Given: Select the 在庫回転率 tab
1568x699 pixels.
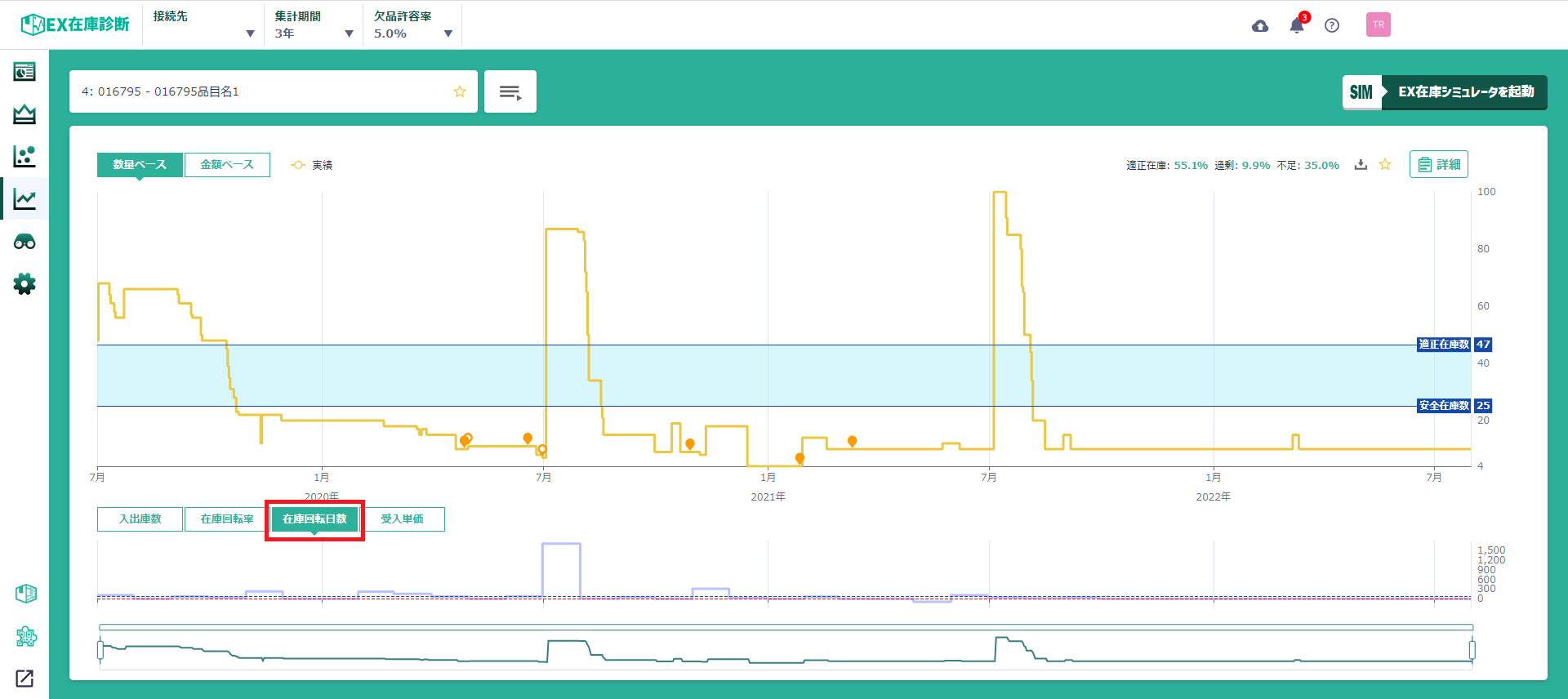Looking at the screenshot, I should coord(227,519).
